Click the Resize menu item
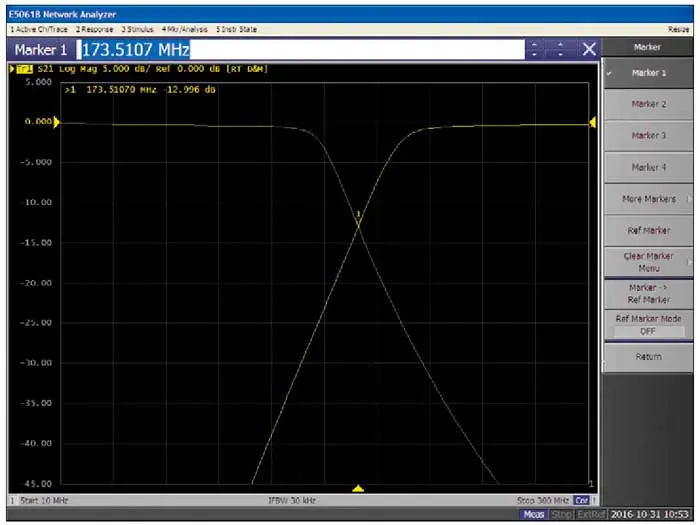Viewport: 700px width, 525px height. point(679,29)
